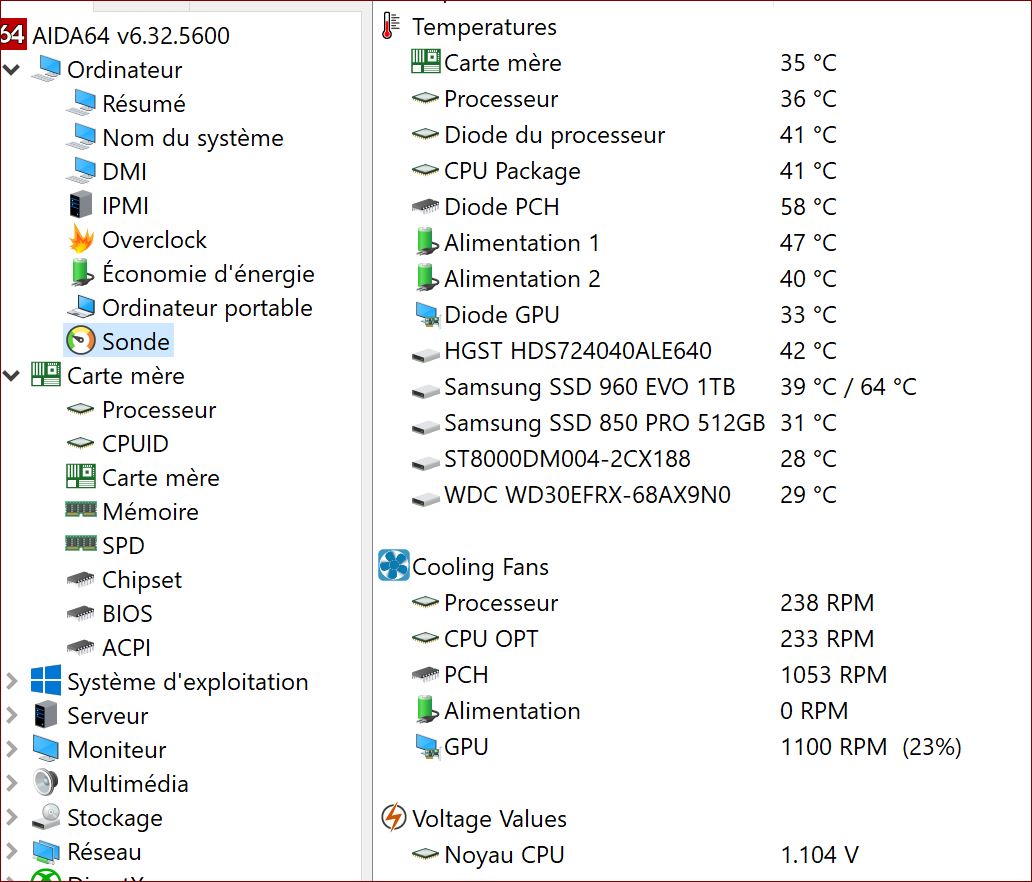This screenshot has width=1032, height=882.
Task: Click the Diode PCH chip icon
Action: click(425, 207)
